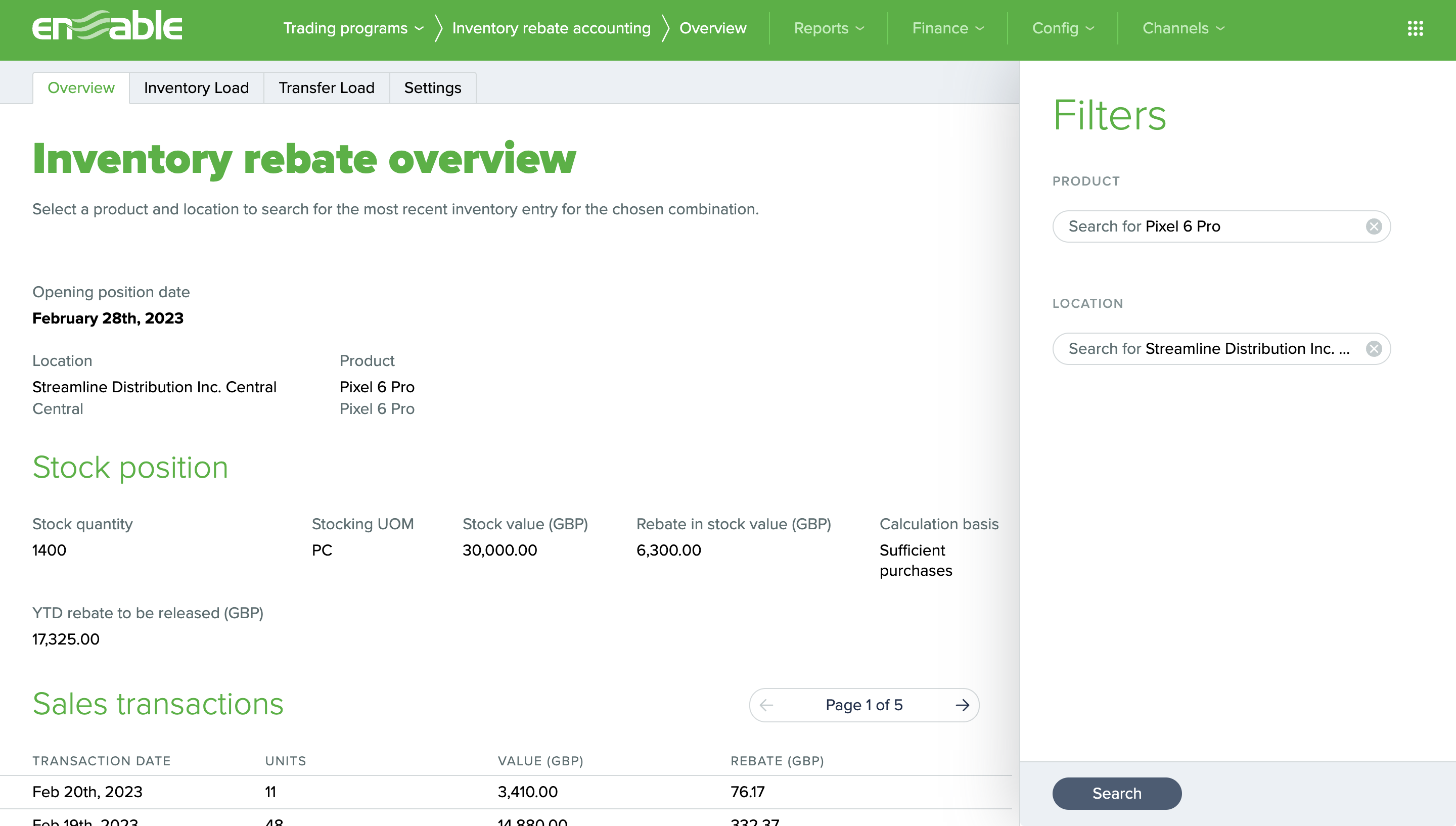Screen dimensions: 1456x826
Task: Open the Transfer Load tab
Action: [326, 88]
